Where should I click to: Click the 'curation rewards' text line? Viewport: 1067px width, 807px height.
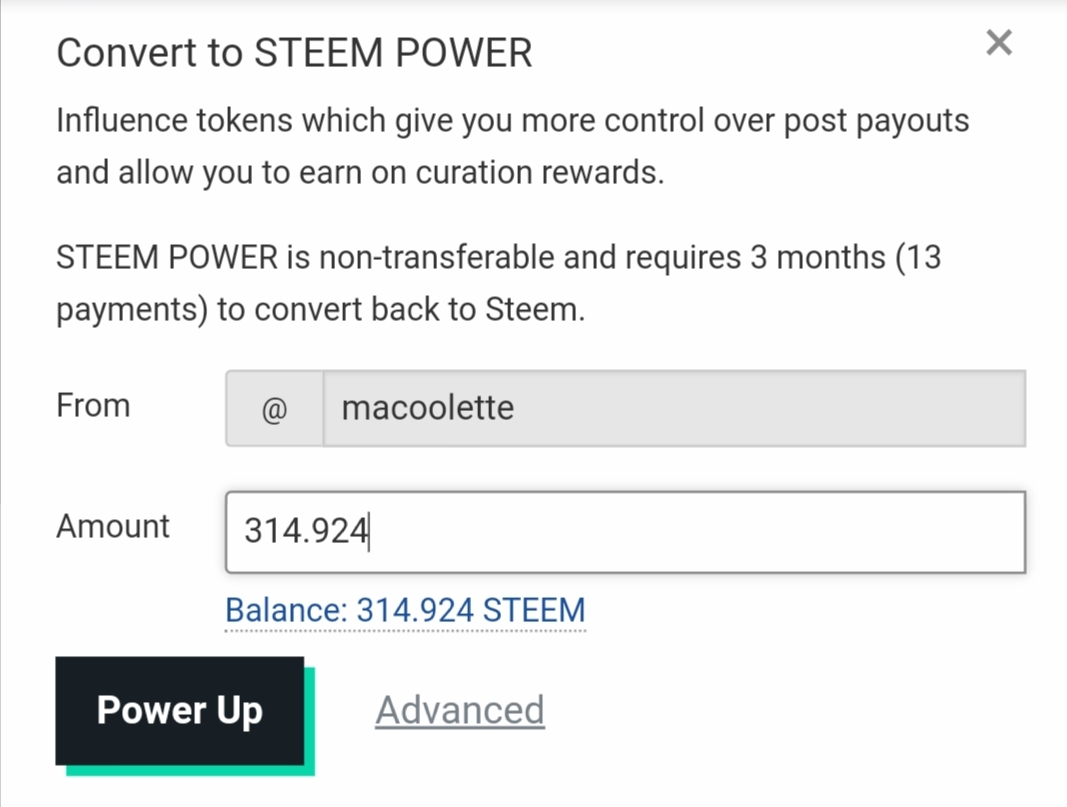coord(360,173)
